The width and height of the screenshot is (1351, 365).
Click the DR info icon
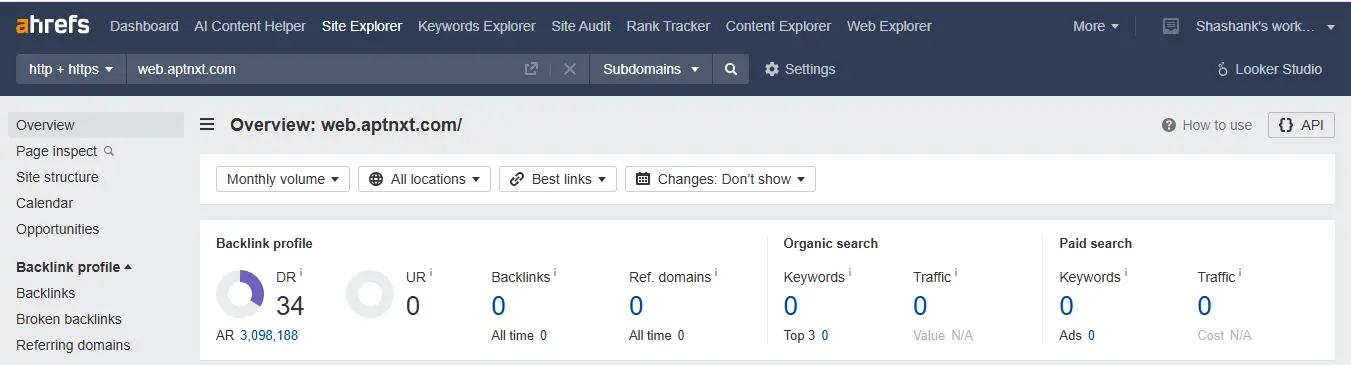click(301, 272)
